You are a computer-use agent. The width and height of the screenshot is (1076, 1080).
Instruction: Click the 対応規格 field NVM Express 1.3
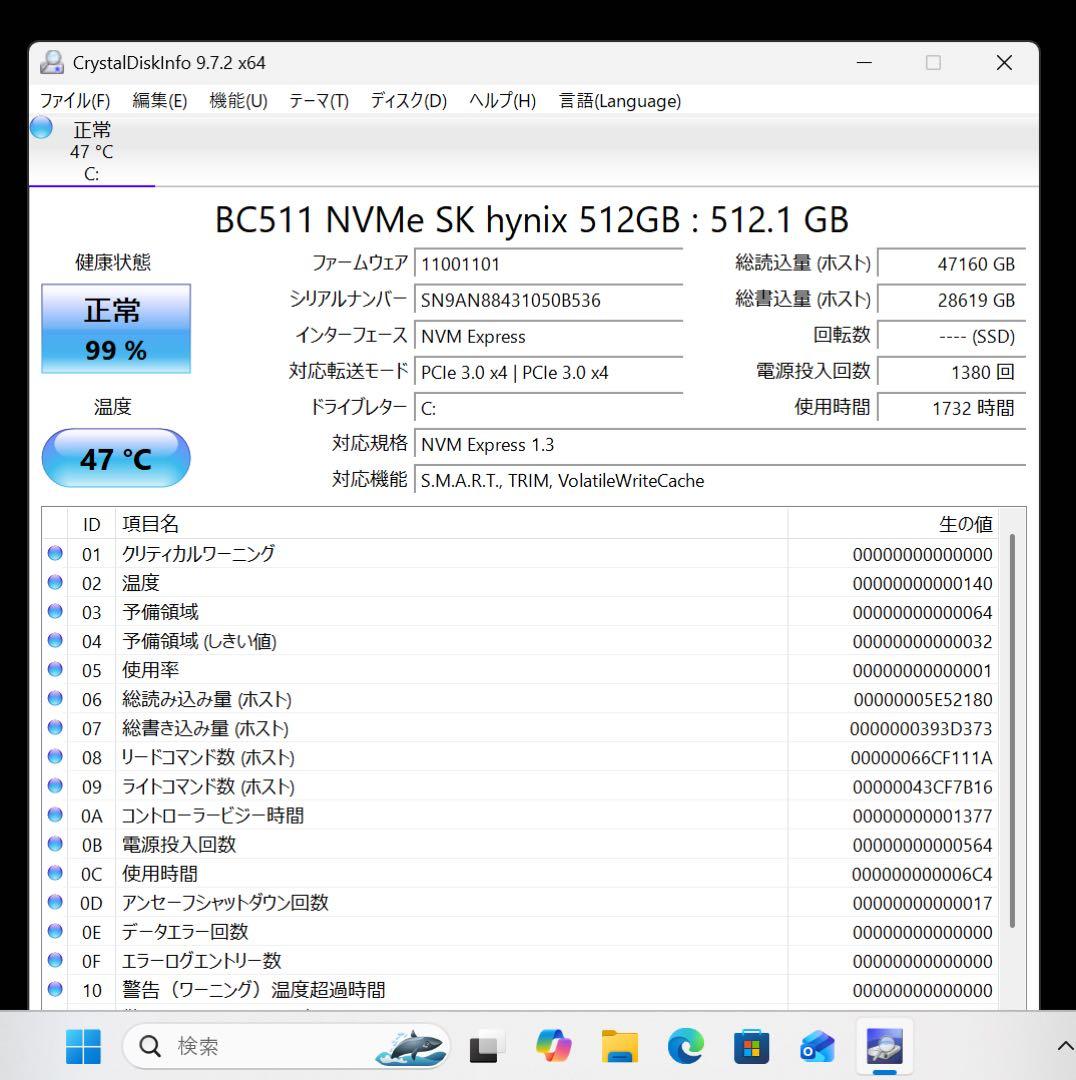(x=720, y=444)
